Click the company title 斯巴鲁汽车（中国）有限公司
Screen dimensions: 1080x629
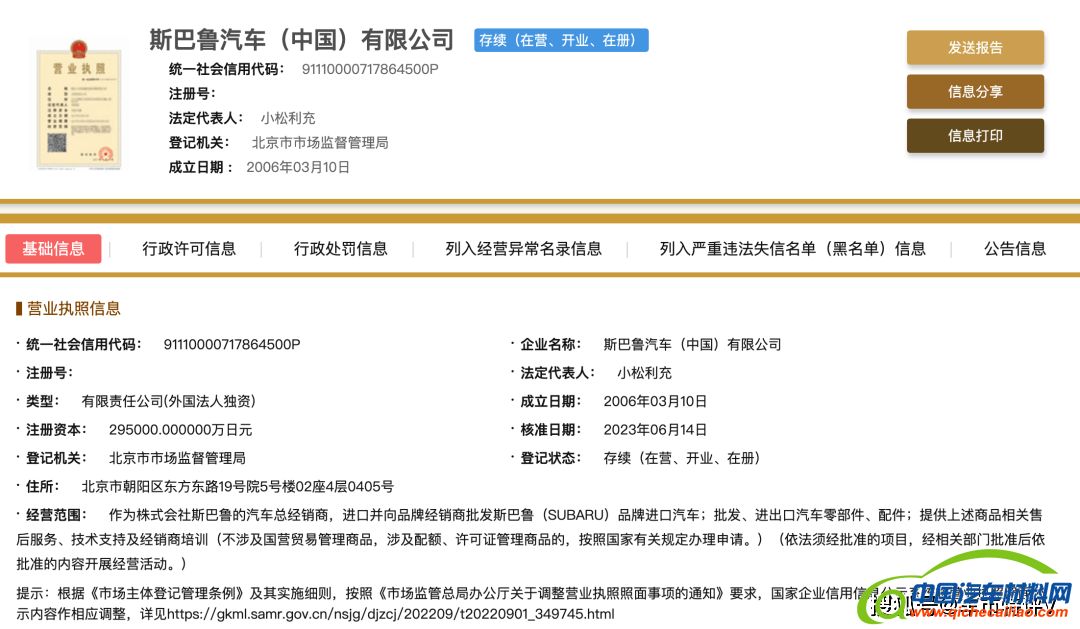tap(301, 40)
